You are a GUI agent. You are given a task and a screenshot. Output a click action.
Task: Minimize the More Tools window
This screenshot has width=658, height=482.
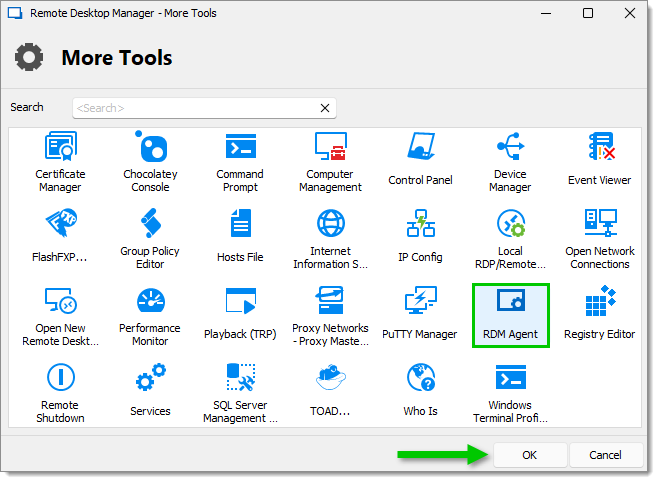546,13
